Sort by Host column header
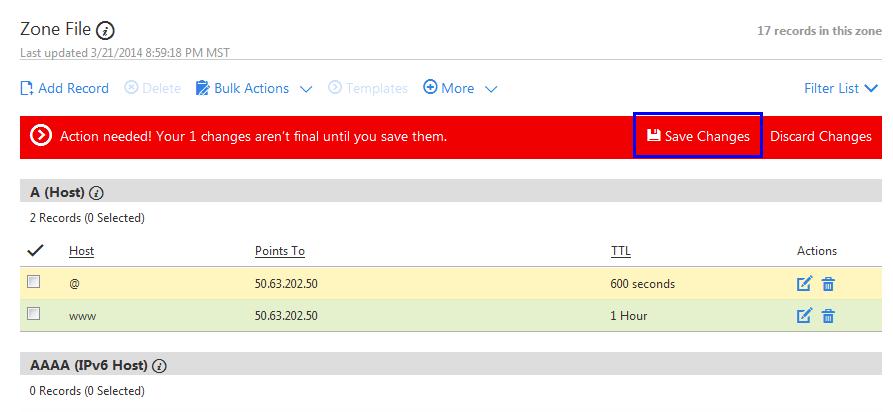 click(81, 251)
